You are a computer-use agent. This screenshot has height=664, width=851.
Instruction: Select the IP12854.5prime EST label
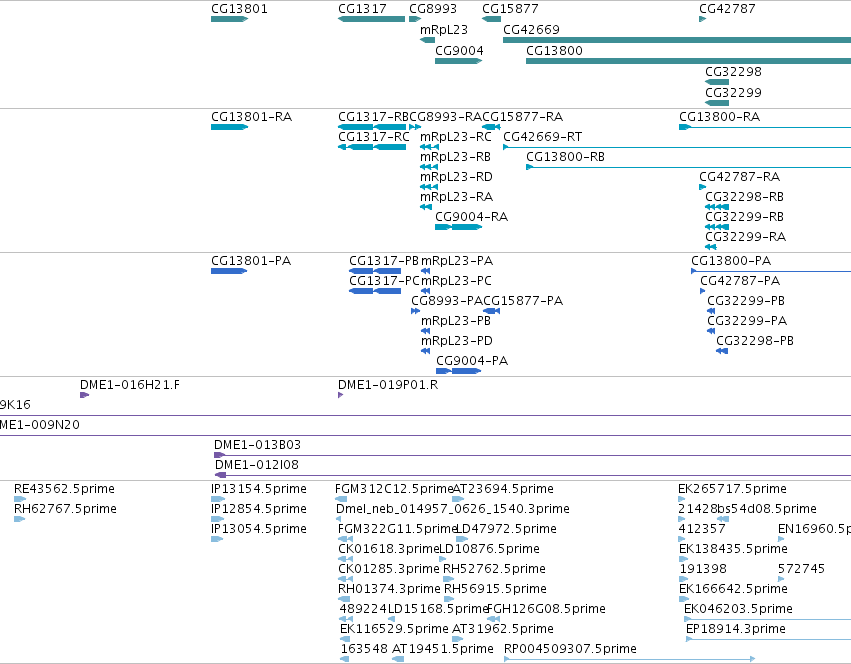(259, 509)
